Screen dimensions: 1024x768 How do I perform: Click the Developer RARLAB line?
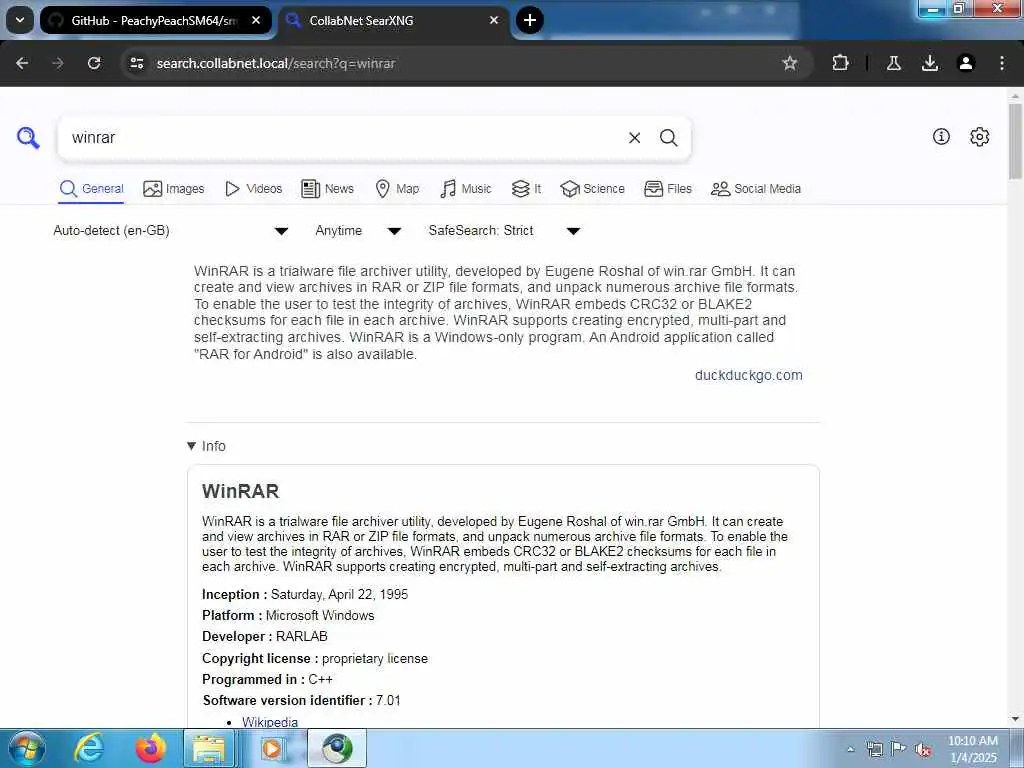[x=264, y=636]
